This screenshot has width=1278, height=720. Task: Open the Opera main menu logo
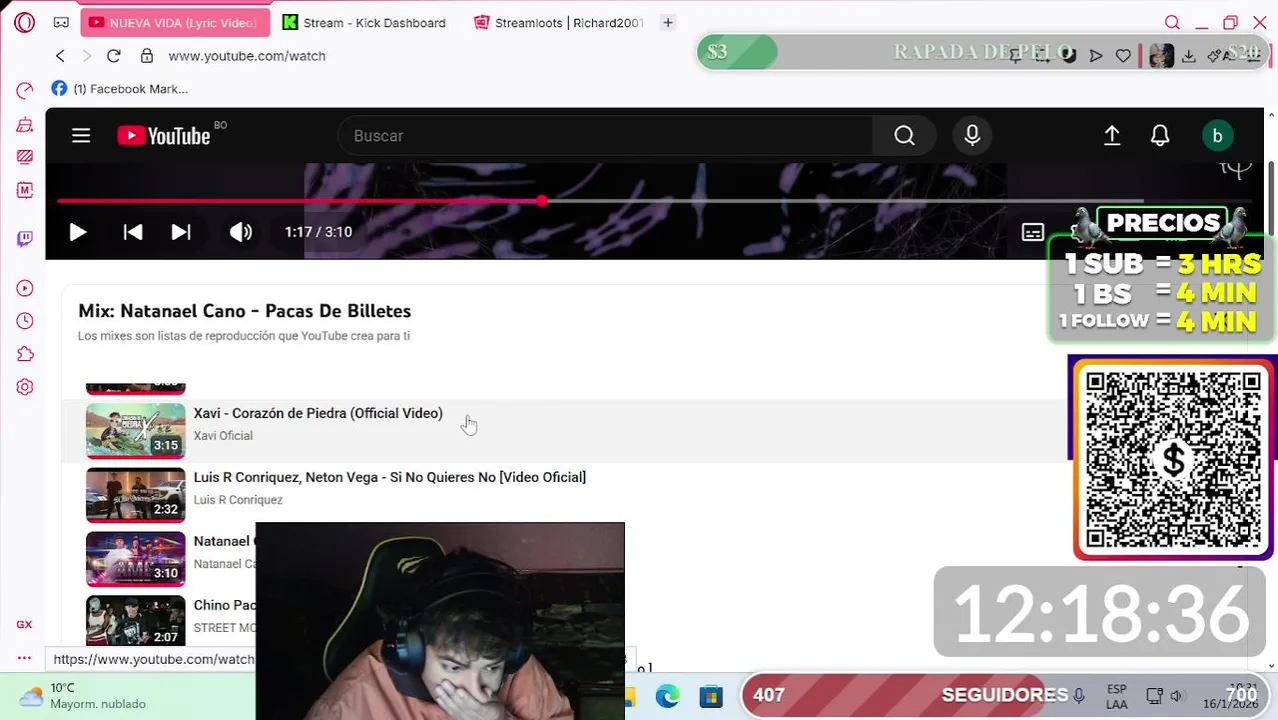click(25, 22)
